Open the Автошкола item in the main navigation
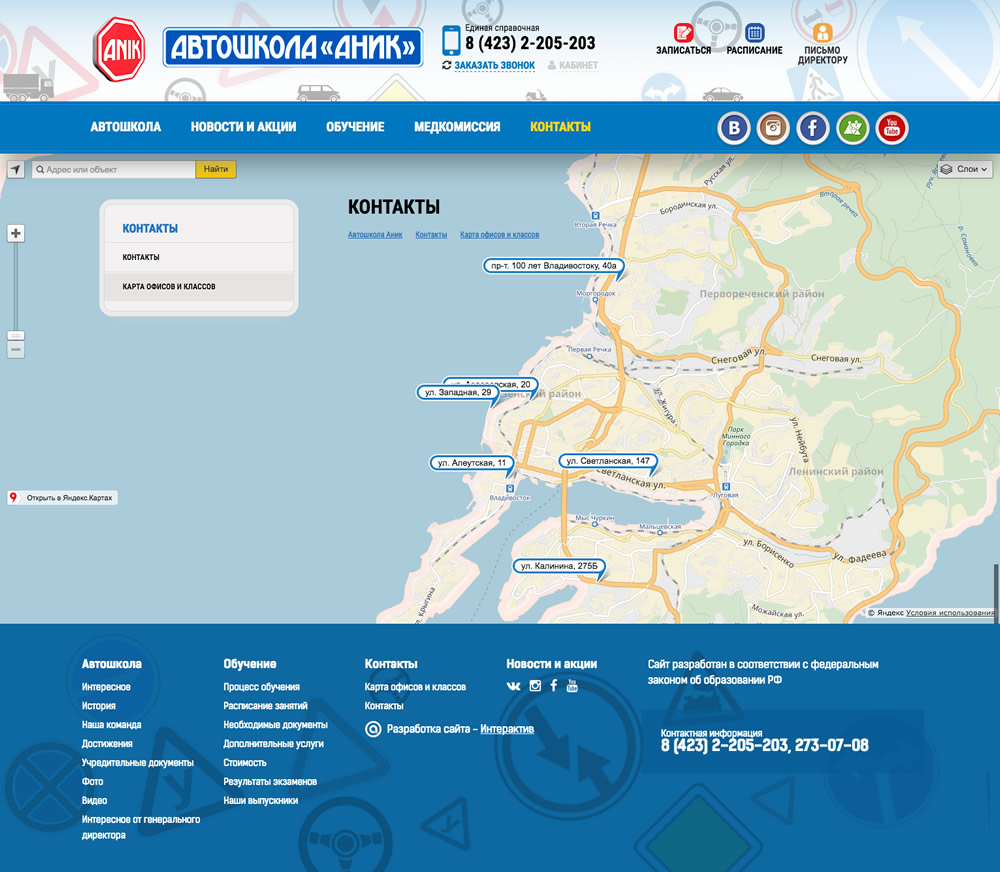This screenshot has width=1000, height=872. pyautogui.click(x=126, y=127)
